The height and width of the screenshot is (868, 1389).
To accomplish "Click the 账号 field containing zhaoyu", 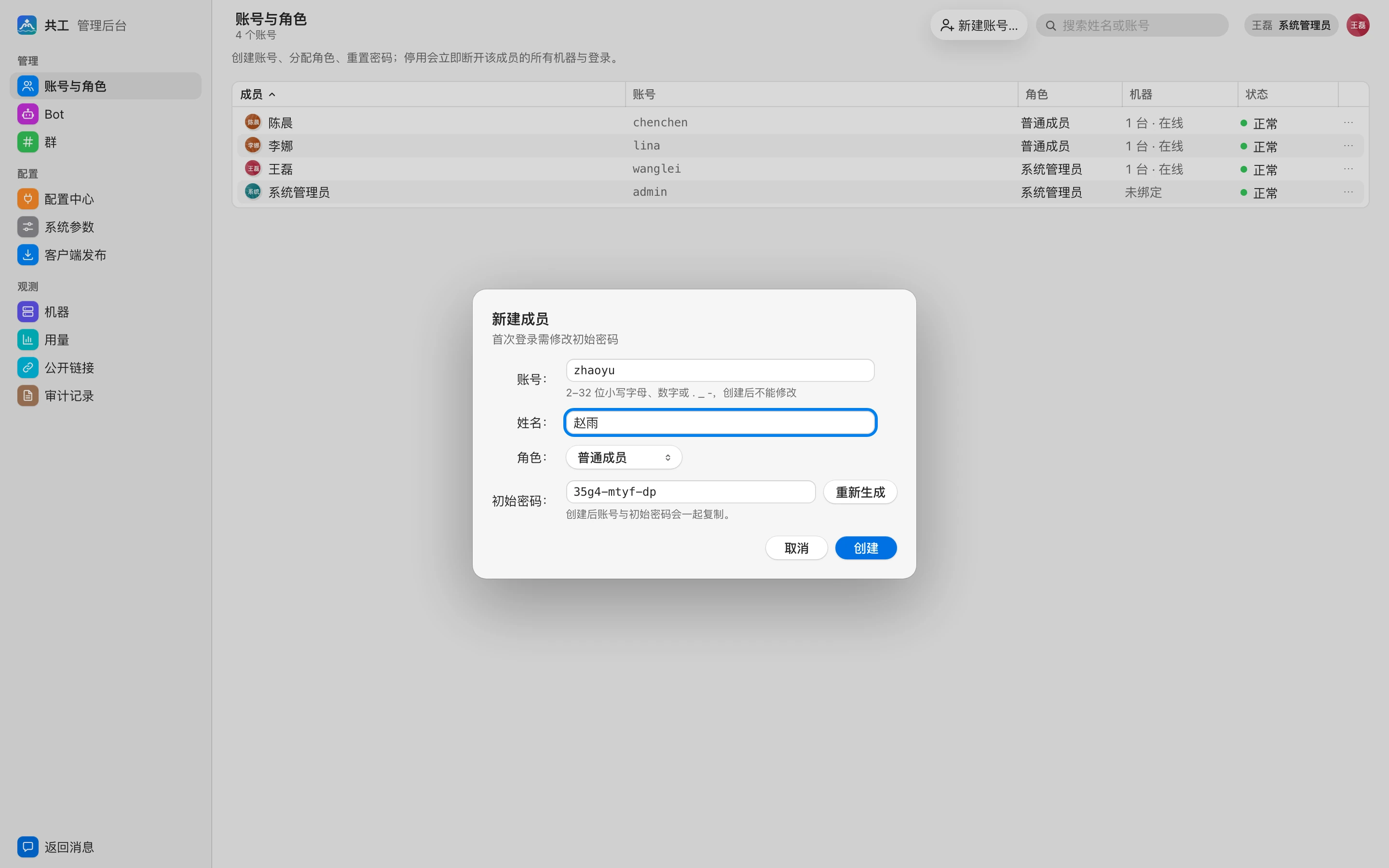I will coord(720,370).
